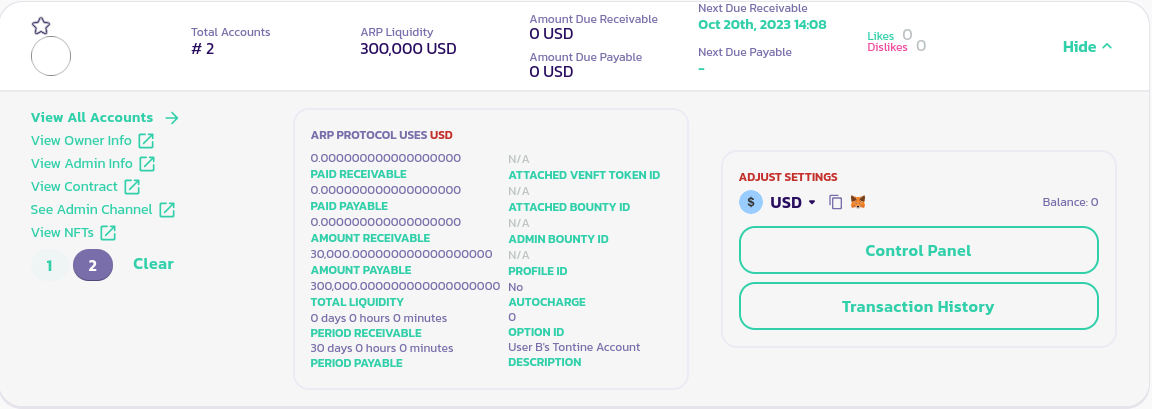
Task: Open Transaction History
Action: pyautogui.click(x=918, y=306)
